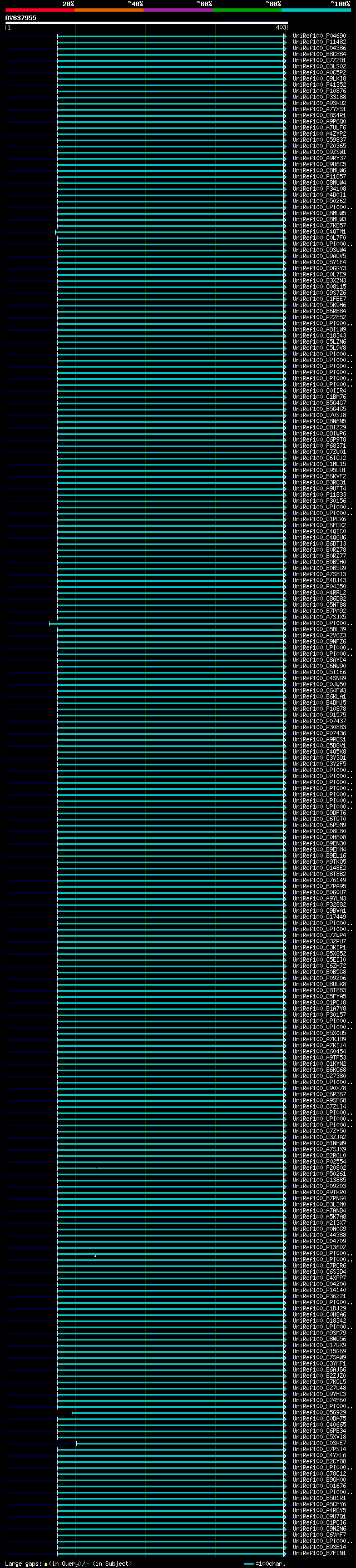Viewport: 356px width, 1568px height.
Task: Click the hit label UniRef100_P11857
Action: tap(319, 176)
